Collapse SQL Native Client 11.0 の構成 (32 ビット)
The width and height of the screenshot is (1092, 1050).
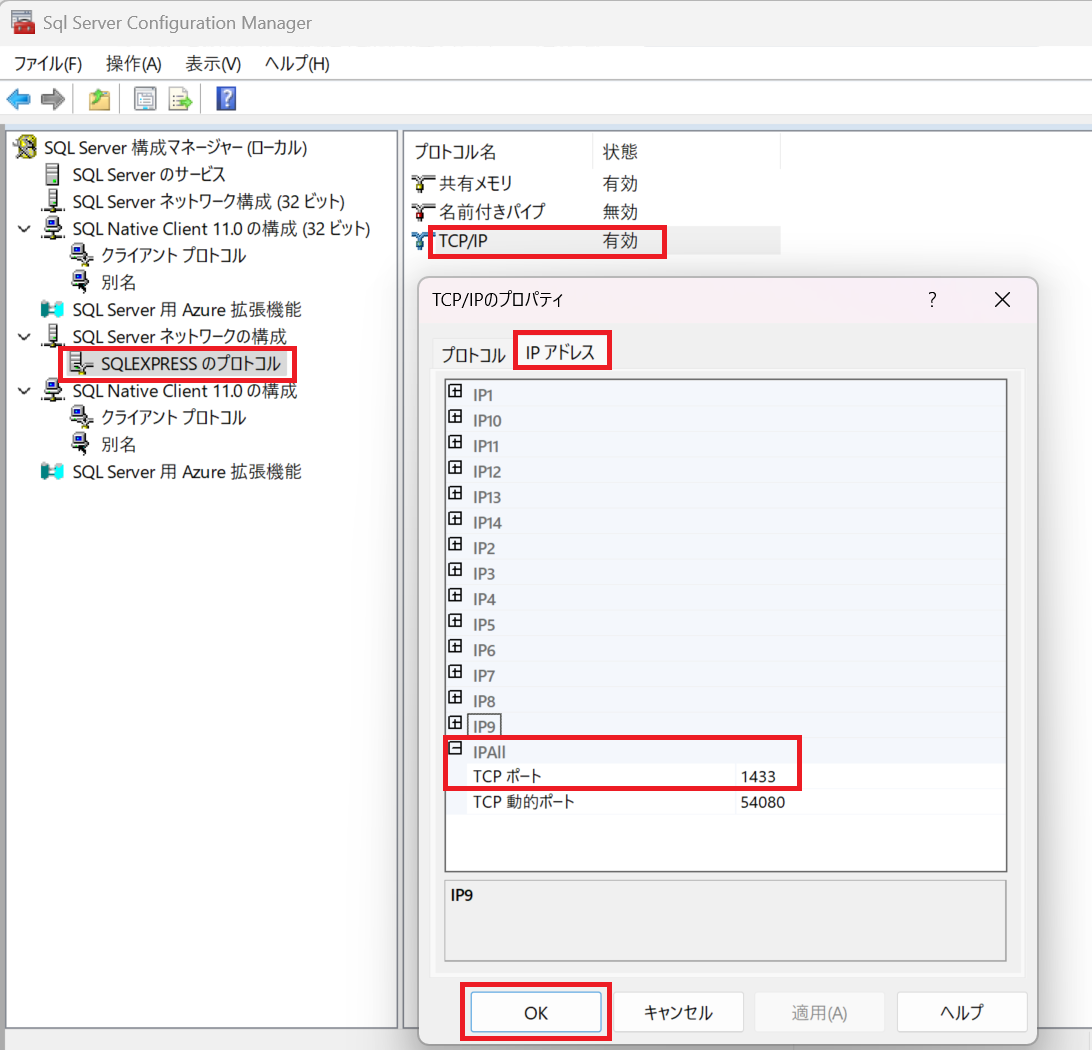(x=24, y=228)
